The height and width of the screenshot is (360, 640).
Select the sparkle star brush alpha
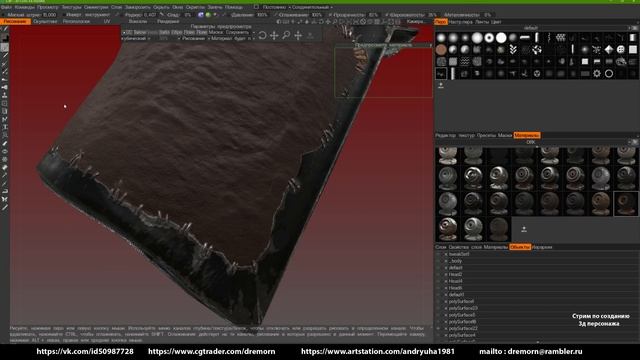point(597,50)
